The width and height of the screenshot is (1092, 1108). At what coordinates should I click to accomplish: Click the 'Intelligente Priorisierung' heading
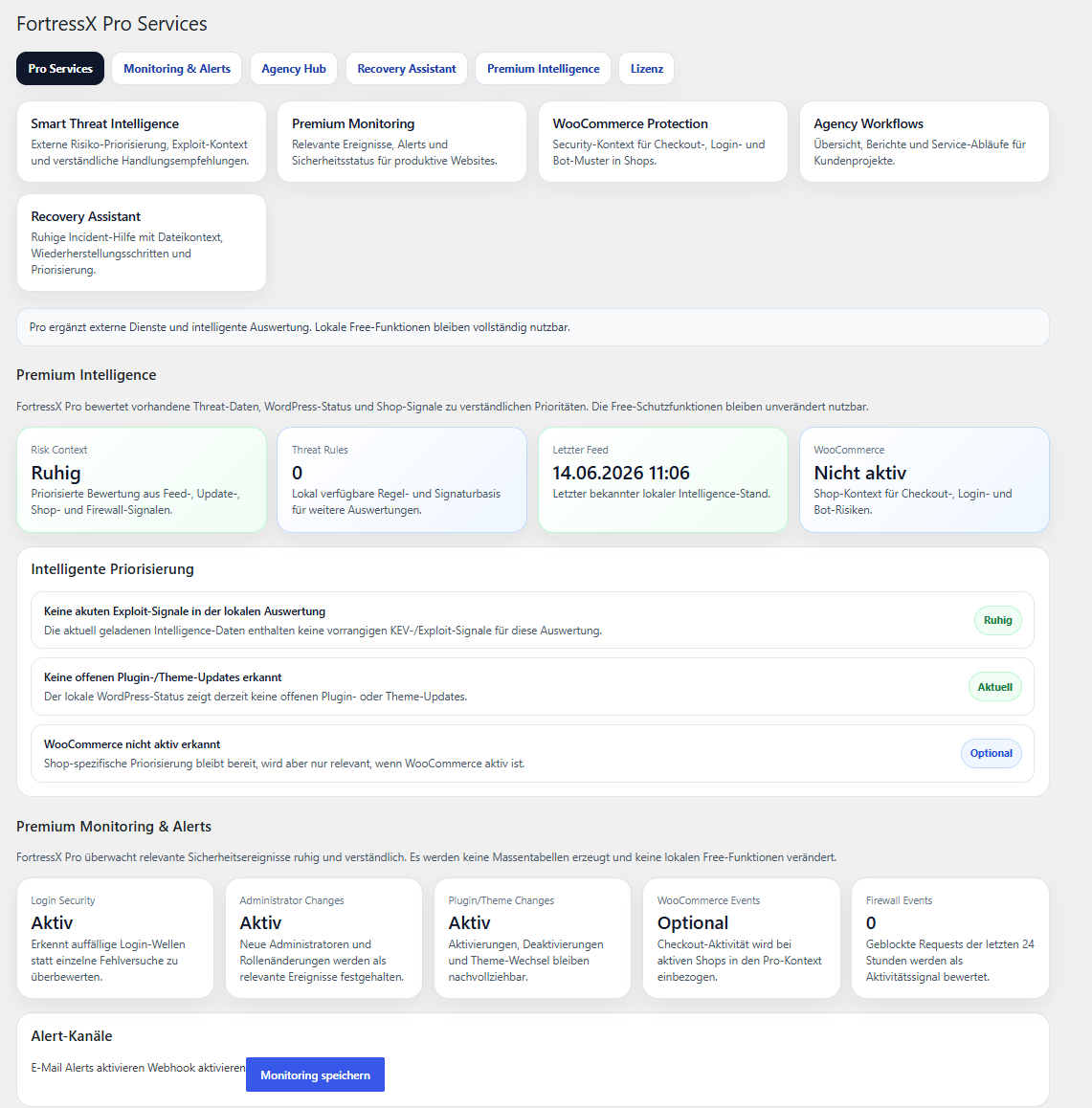[112, 569]
